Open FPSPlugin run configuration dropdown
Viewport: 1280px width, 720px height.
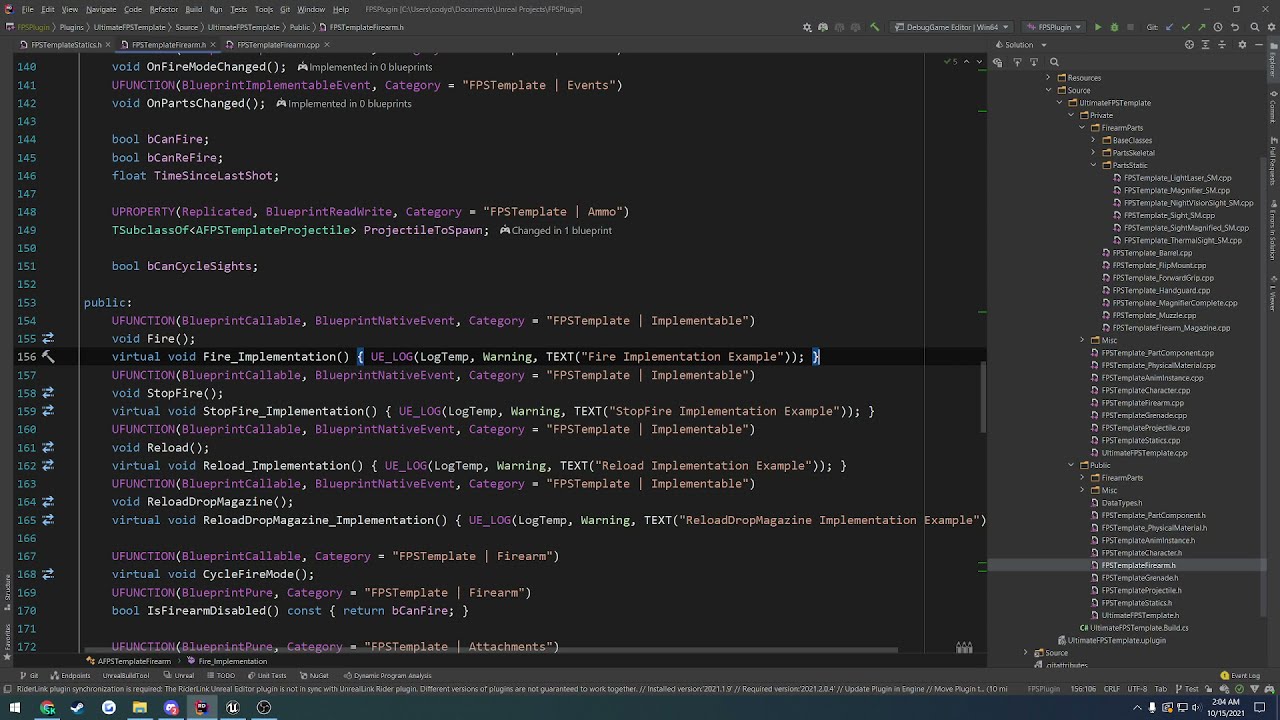tap(1054, 27)
